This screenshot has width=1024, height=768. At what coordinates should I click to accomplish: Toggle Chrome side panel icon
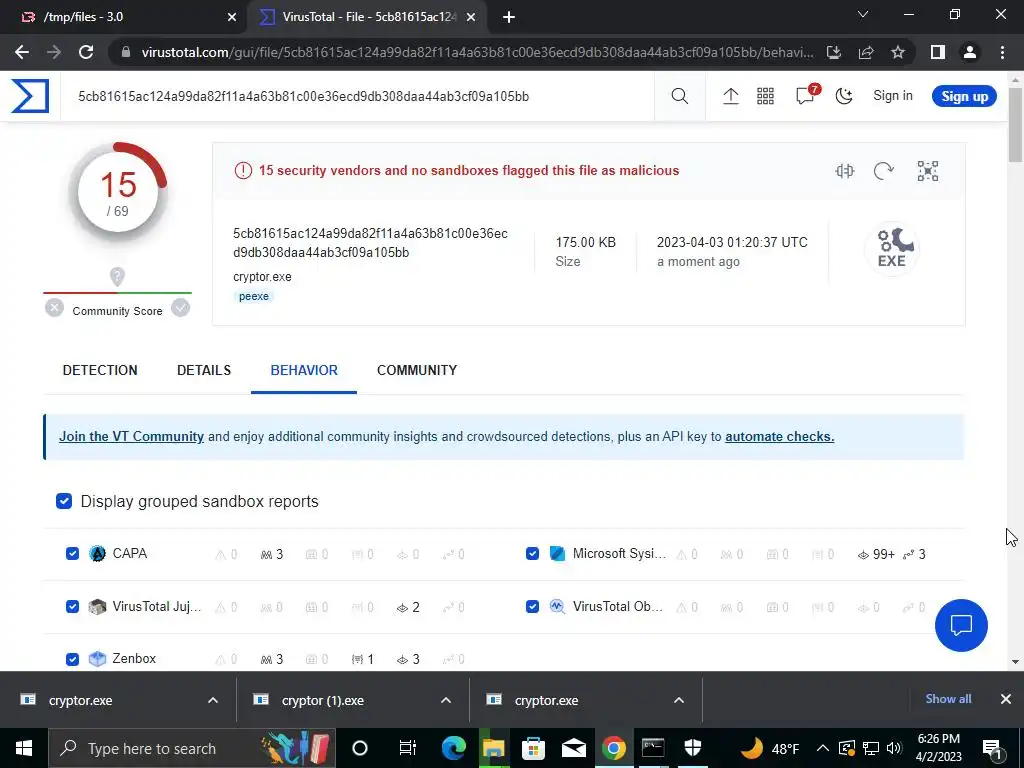click(938, 52)
